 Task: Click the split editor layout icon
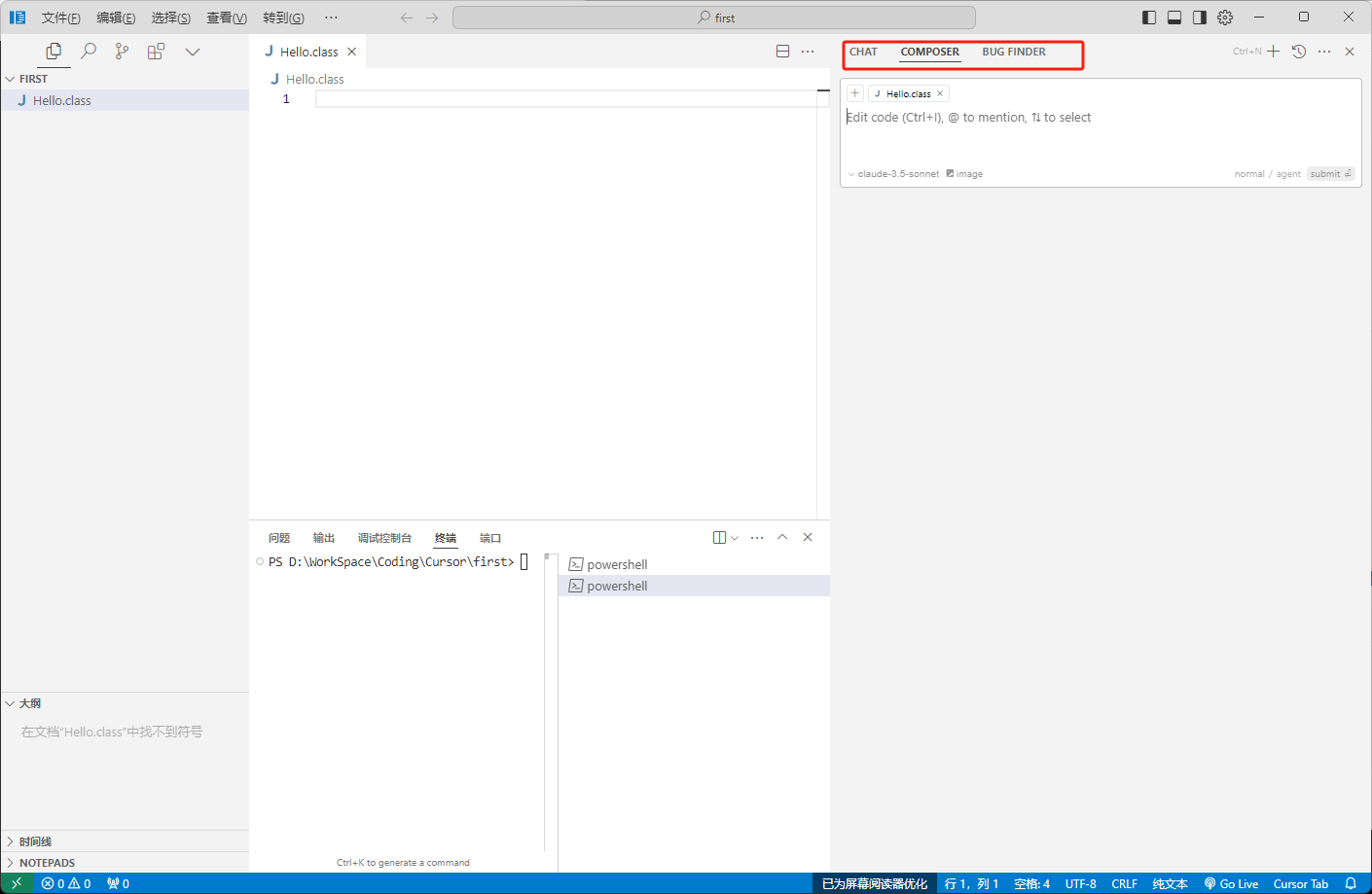[x=782, y=52]
